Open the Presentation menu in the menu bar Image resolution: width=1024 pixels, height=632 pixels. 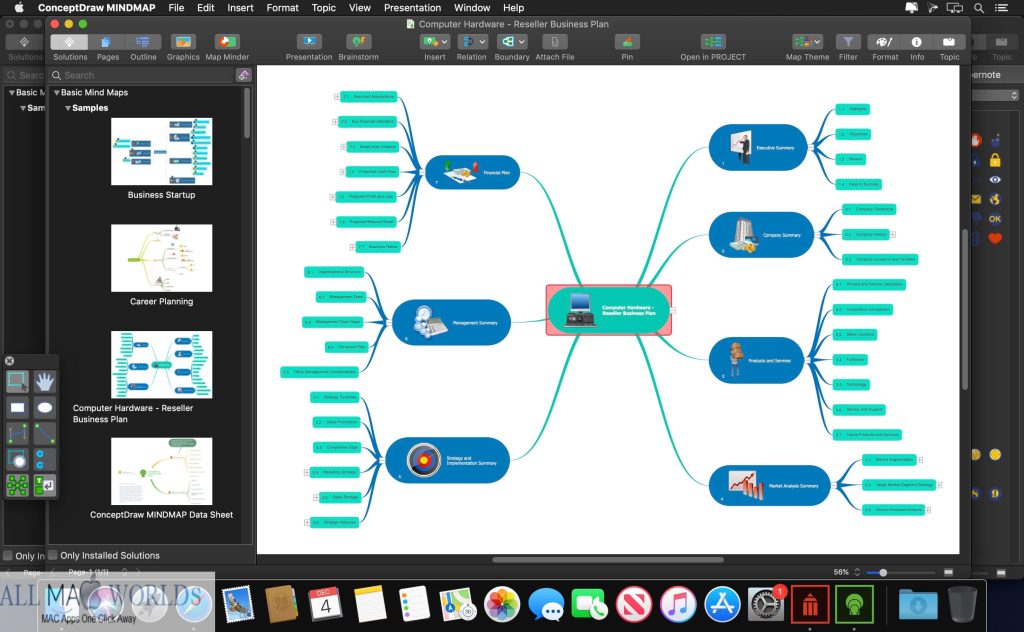[412, 8]
